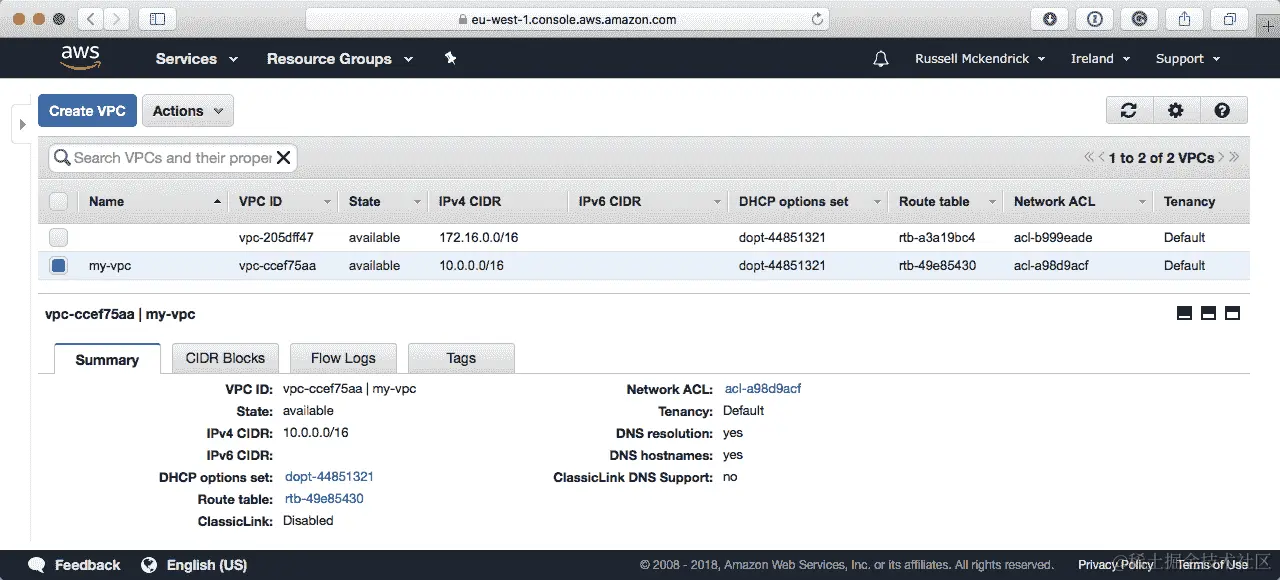The width and height of the screenshot is (1280, 580).
Task: Click the vpc-ccef75aa cell in table
Action: 277,265
